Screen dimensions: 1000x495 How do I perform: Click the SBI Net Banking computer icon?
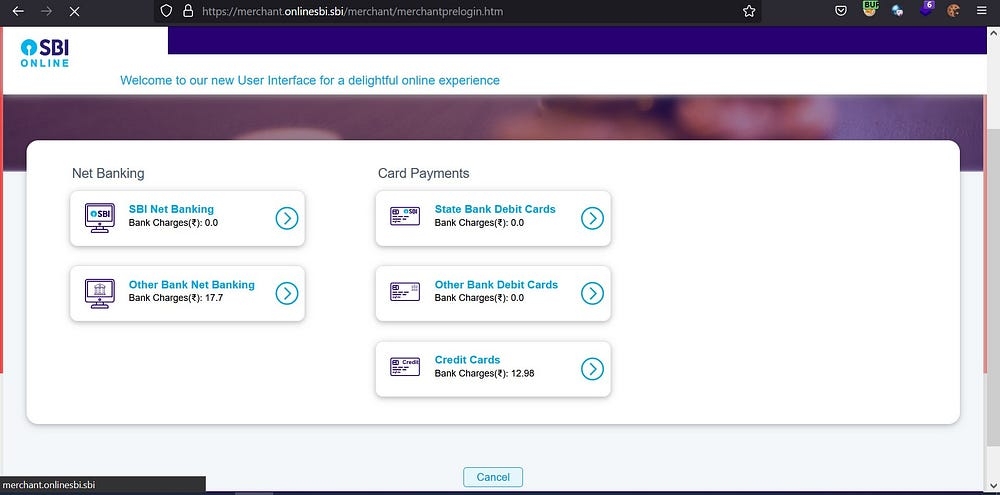point(99,217)
